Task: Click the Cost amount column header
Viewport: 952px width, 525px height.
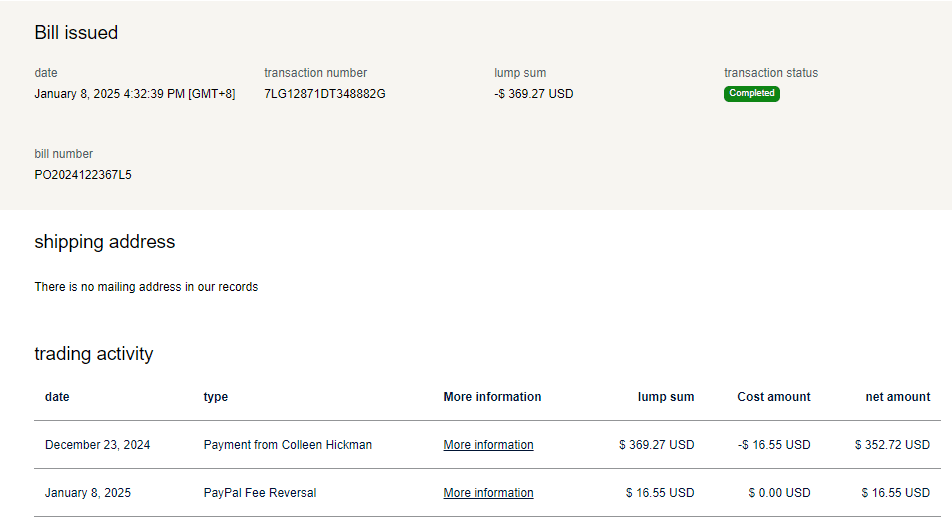Action: pyautogui.click(x=773, y=397)
